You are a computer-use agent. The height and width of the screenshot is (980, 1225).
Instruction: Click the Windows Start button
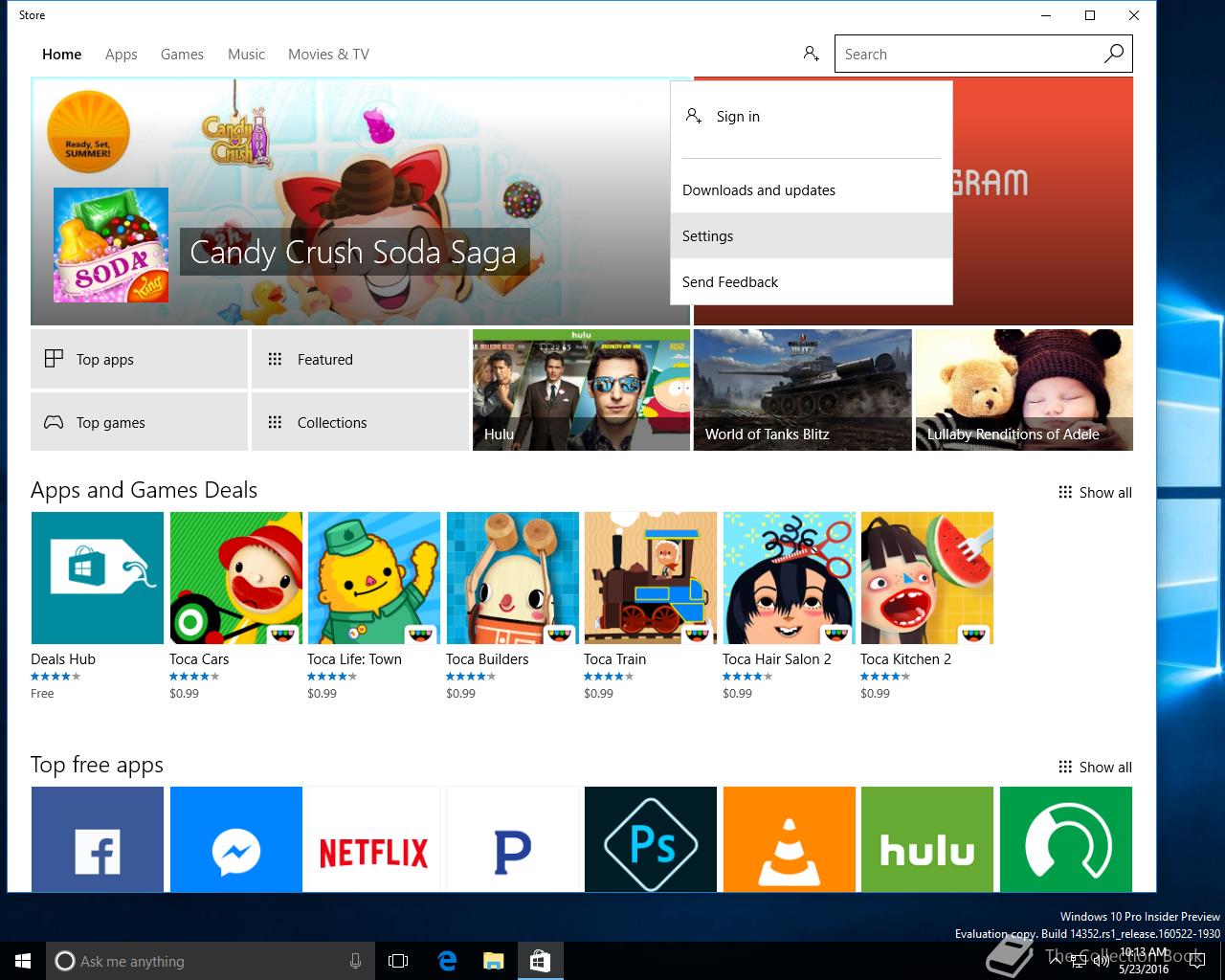point(23,961)
